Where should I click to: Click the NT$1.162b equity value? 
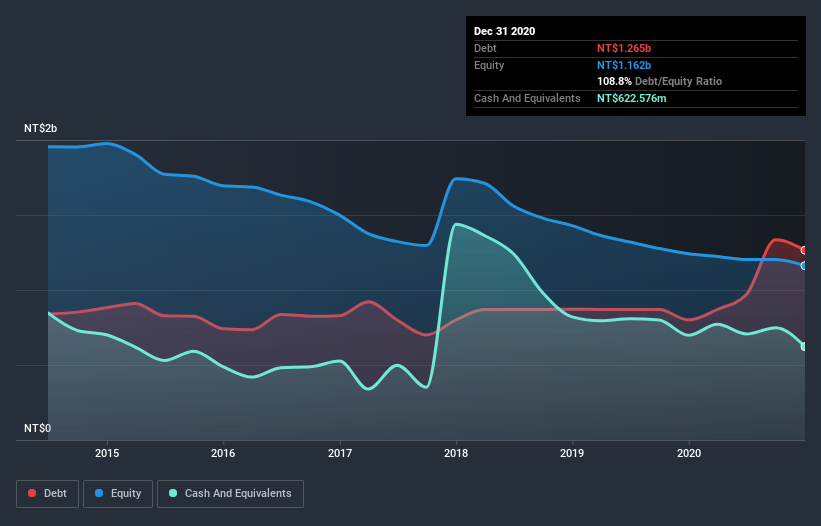[x=624, y=65]
